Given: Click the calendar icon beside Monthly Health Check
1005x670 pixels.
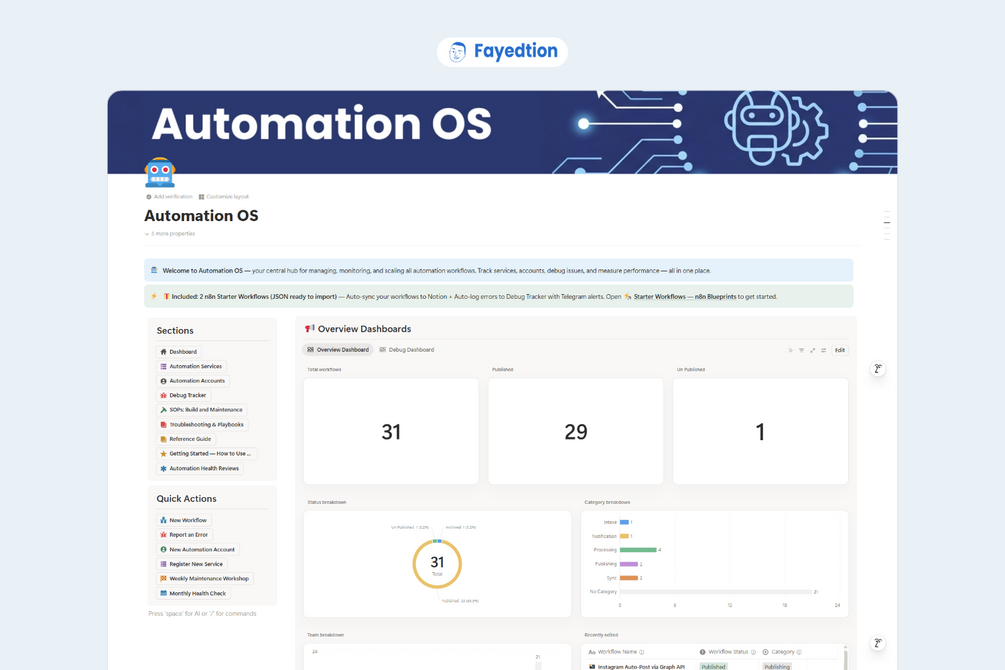Looking at the screenshot, I should point(163,593).
